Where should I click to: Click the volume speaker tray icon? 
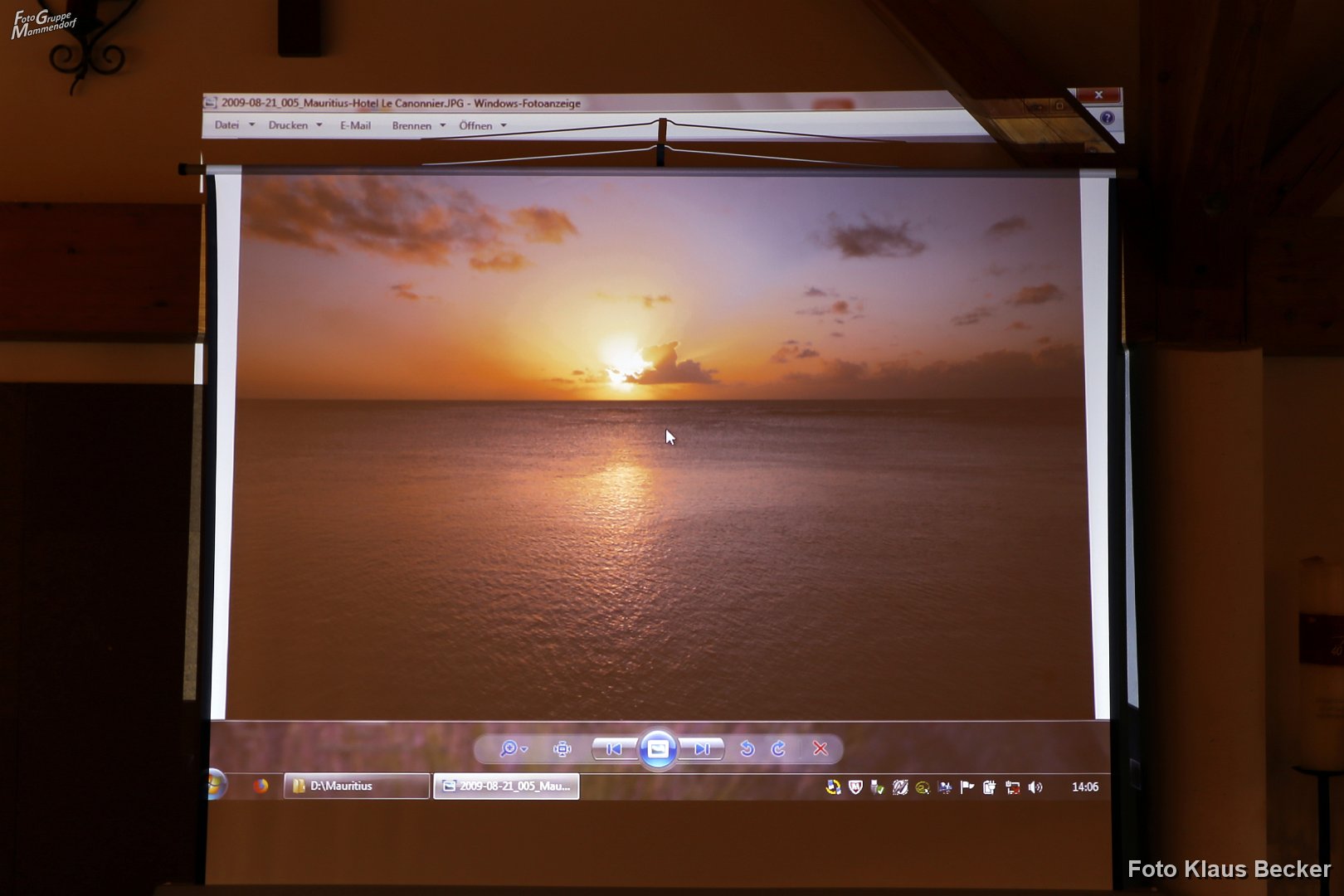(x=1035, y=787)
